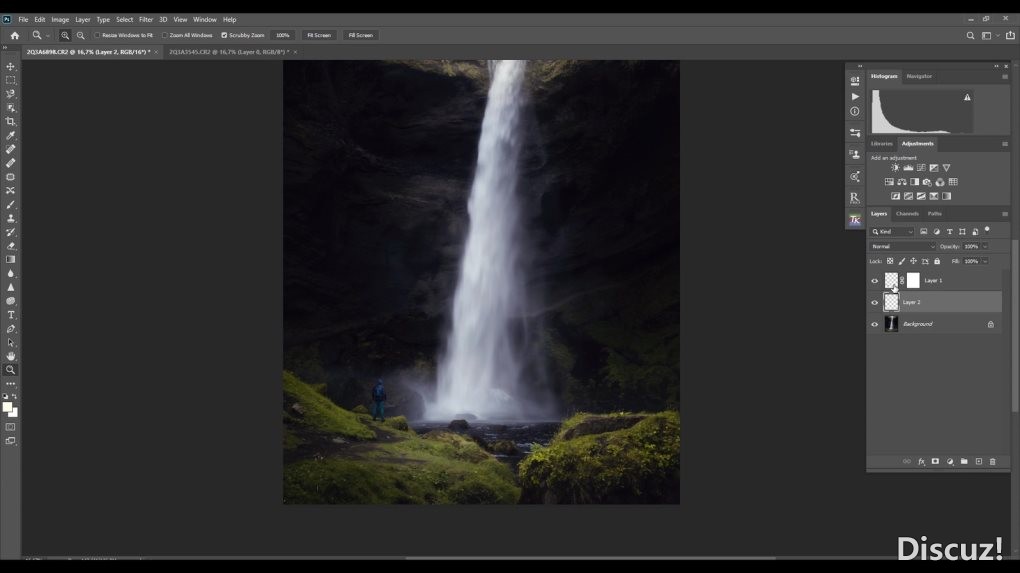Screen dimensions: 1020x573
Task: Open the Normal blend mode dropdown
Action: (x=902, y=247)
